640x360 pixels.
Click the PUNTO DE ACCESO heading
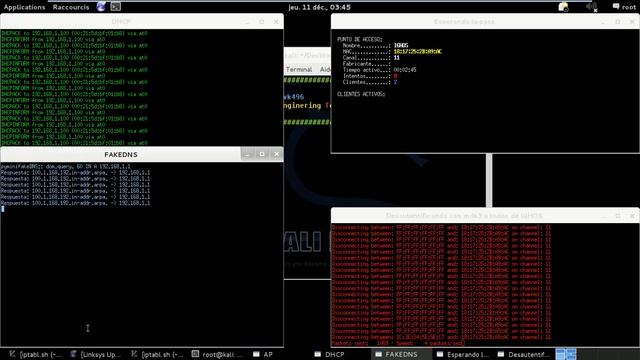[360, 39]
